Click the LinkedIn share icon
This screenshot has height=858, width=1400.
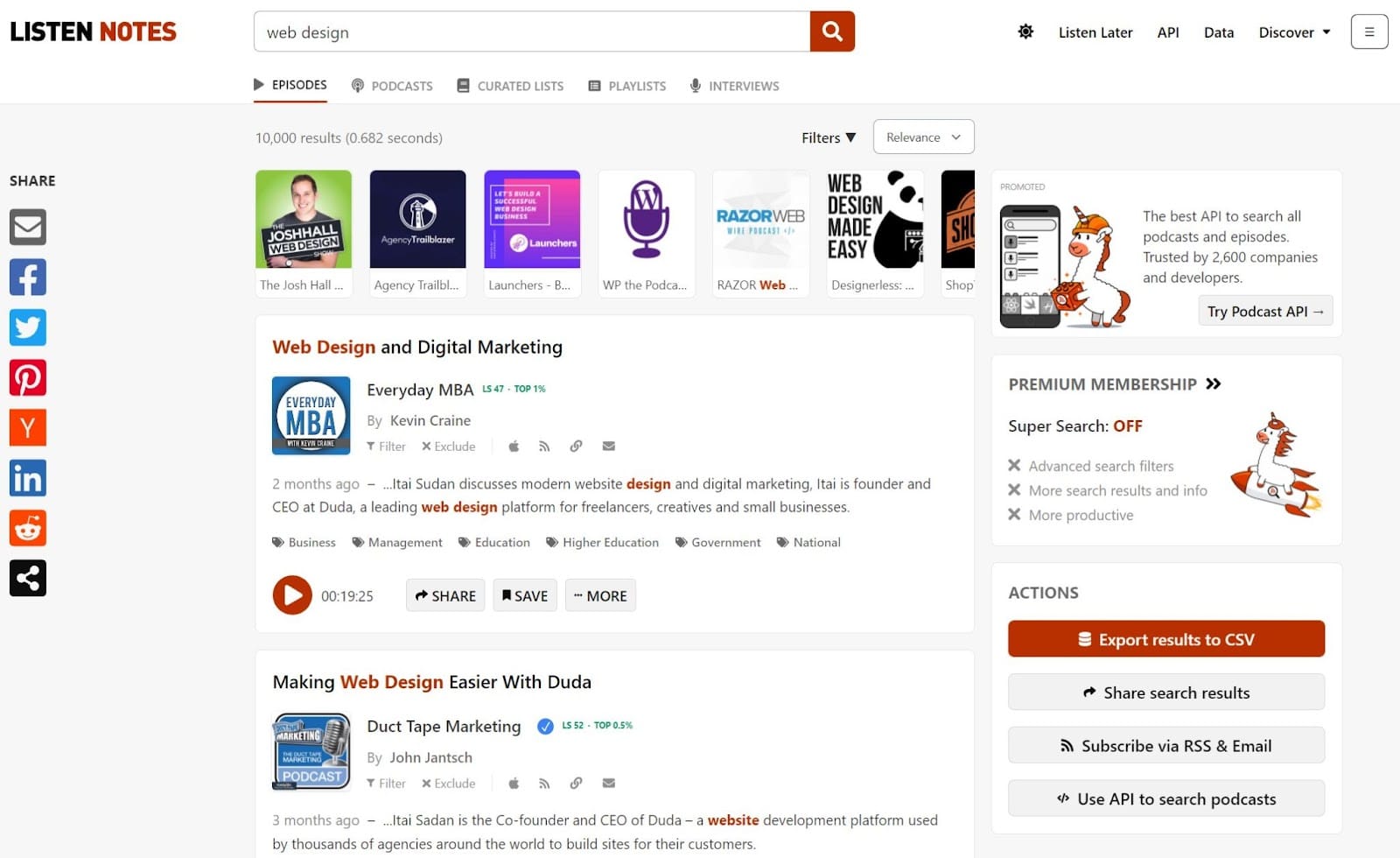pos(28,478)
